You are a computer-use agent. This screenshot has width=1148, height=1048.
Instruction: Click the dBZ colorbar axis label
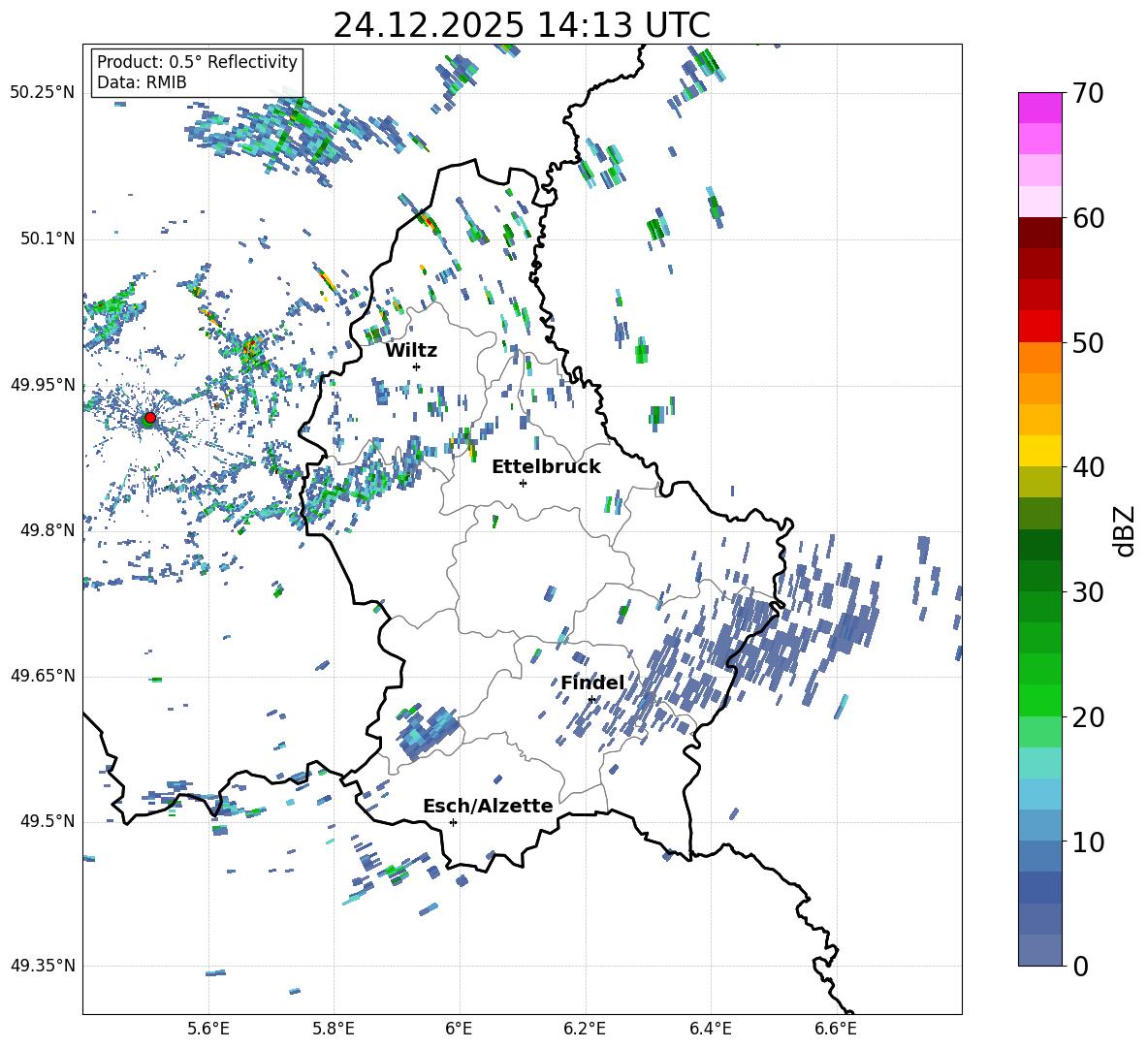[x=1124, y=530]
